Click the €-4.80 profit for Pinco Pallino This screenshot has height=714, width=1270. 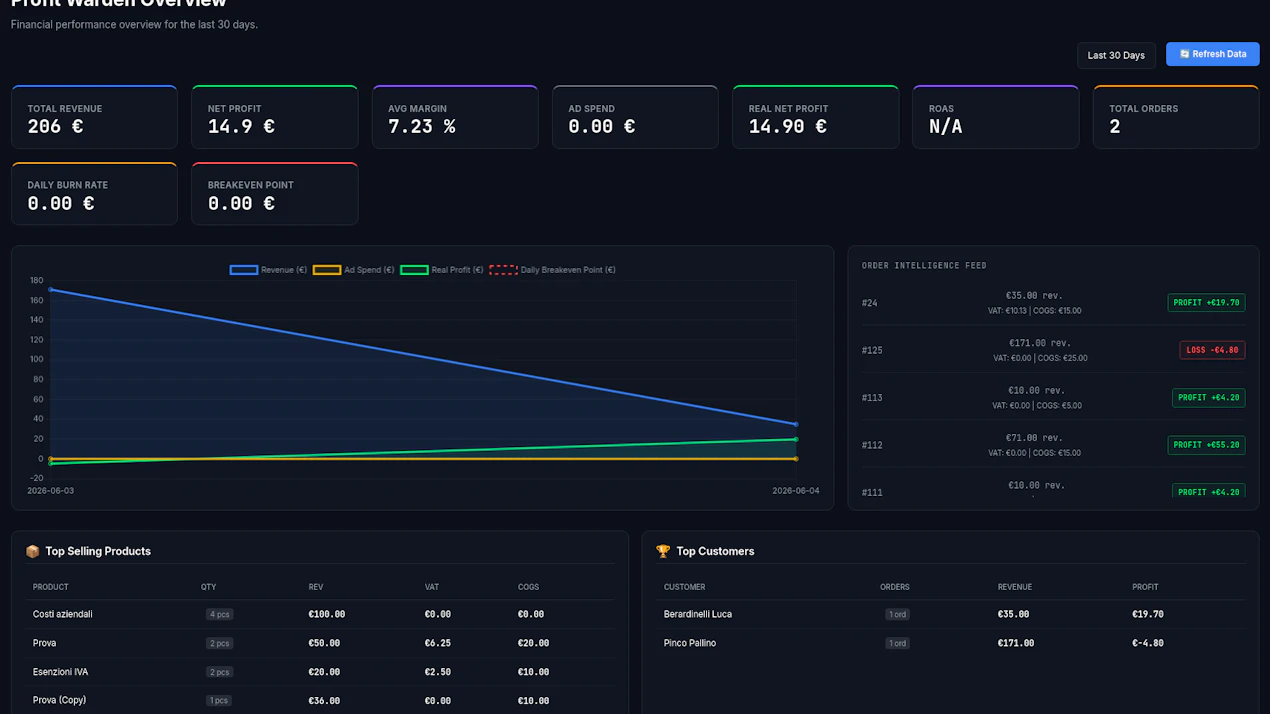pyautogui.click(x=1148, y=643)
